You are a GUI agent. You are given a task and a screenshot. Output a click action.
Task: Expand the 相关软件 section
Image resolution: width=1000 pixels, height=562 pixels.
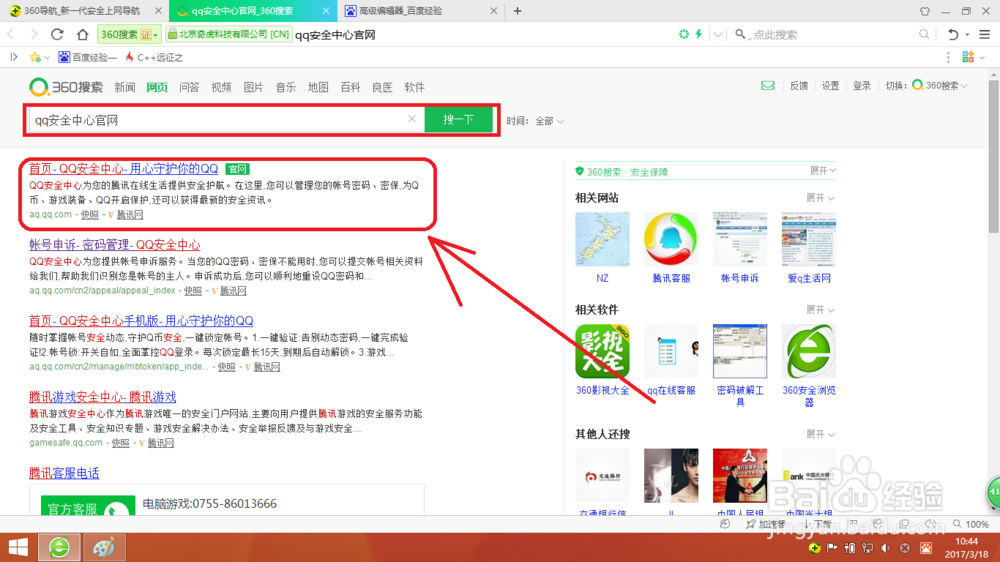tap(820, 309)
